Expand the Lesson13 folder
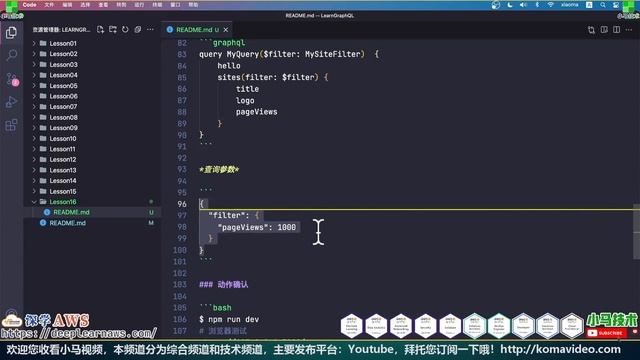This screenshot has height=360, width=640. tap(34, 170)
